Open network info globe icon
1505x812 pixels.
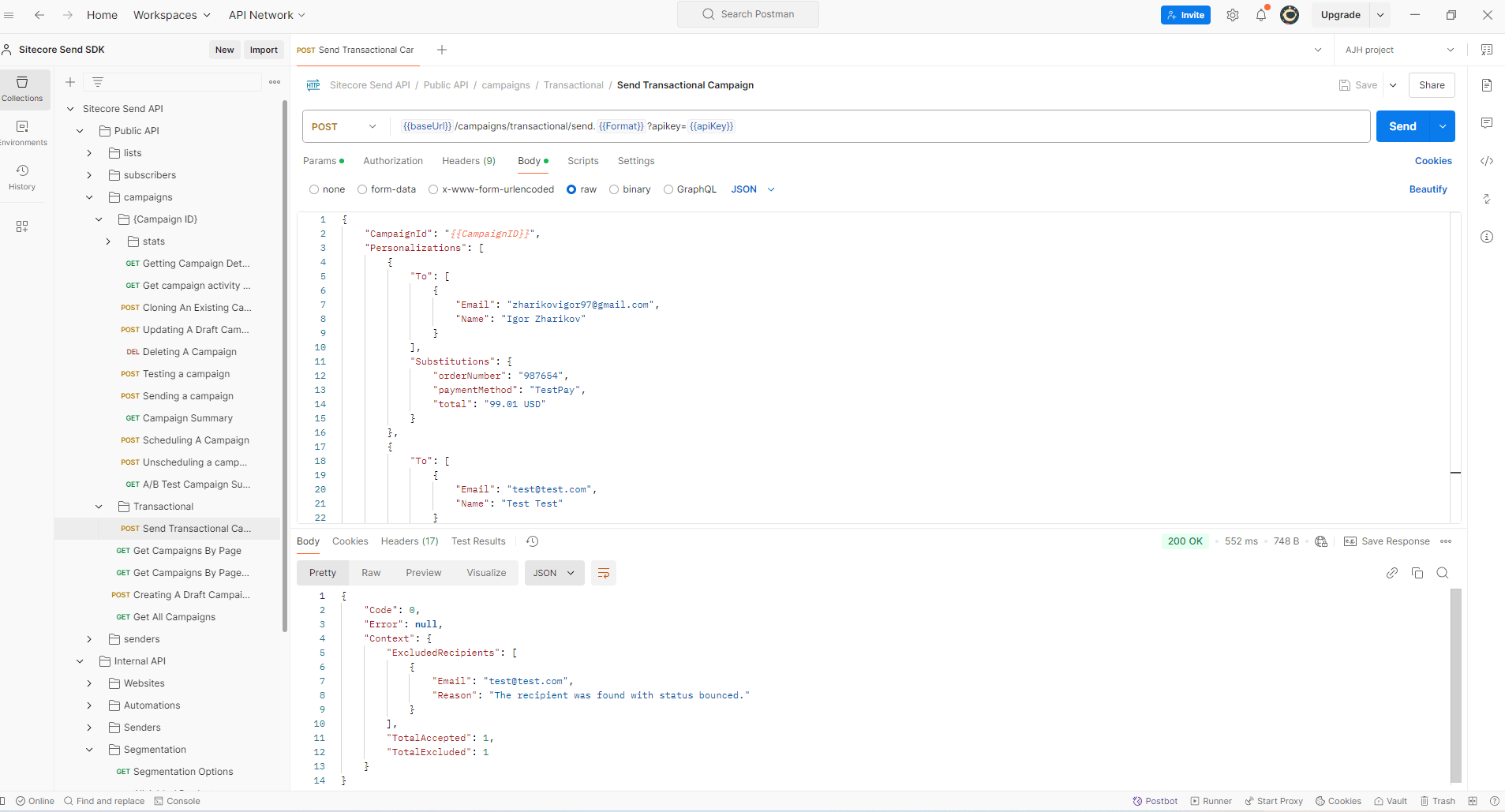coord(1321,541)
